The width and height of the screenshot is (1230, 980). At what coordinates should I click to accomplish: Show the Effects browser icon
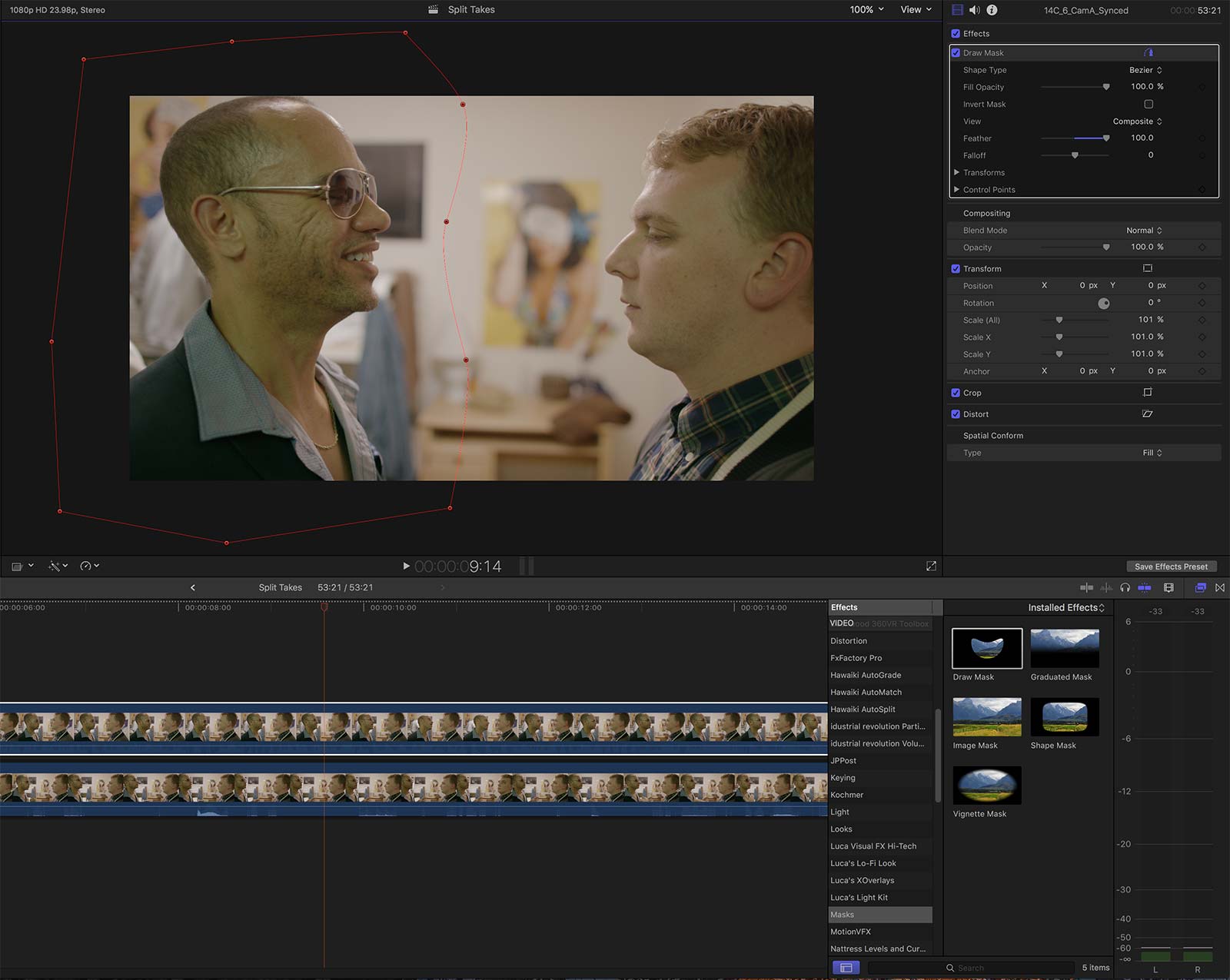pyautogui.click(x=1200, y=587)
